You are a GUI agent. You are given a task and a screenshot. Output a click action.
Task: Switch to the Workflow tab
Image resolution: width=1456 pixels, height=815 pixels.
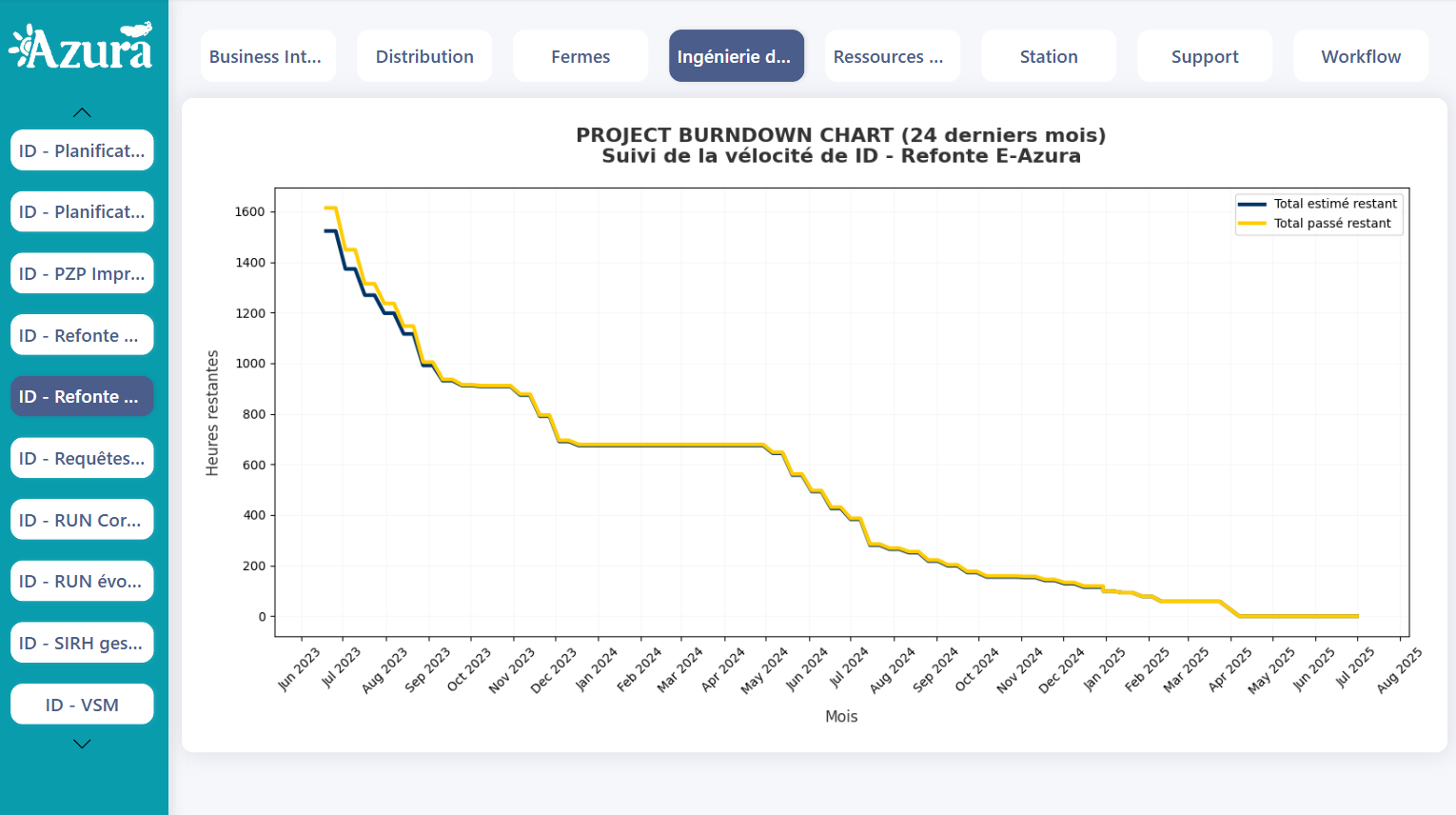tap(1360, 56)
